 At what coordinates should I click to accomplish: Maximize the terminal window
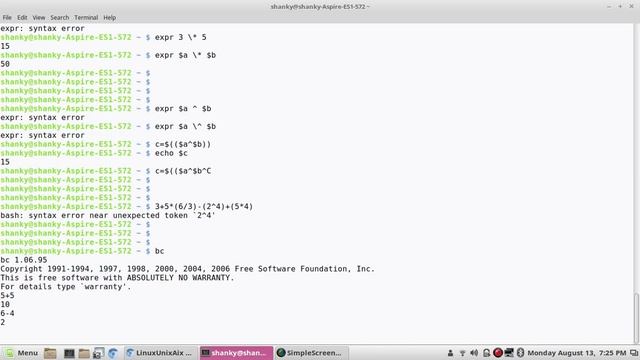point(620,7)
